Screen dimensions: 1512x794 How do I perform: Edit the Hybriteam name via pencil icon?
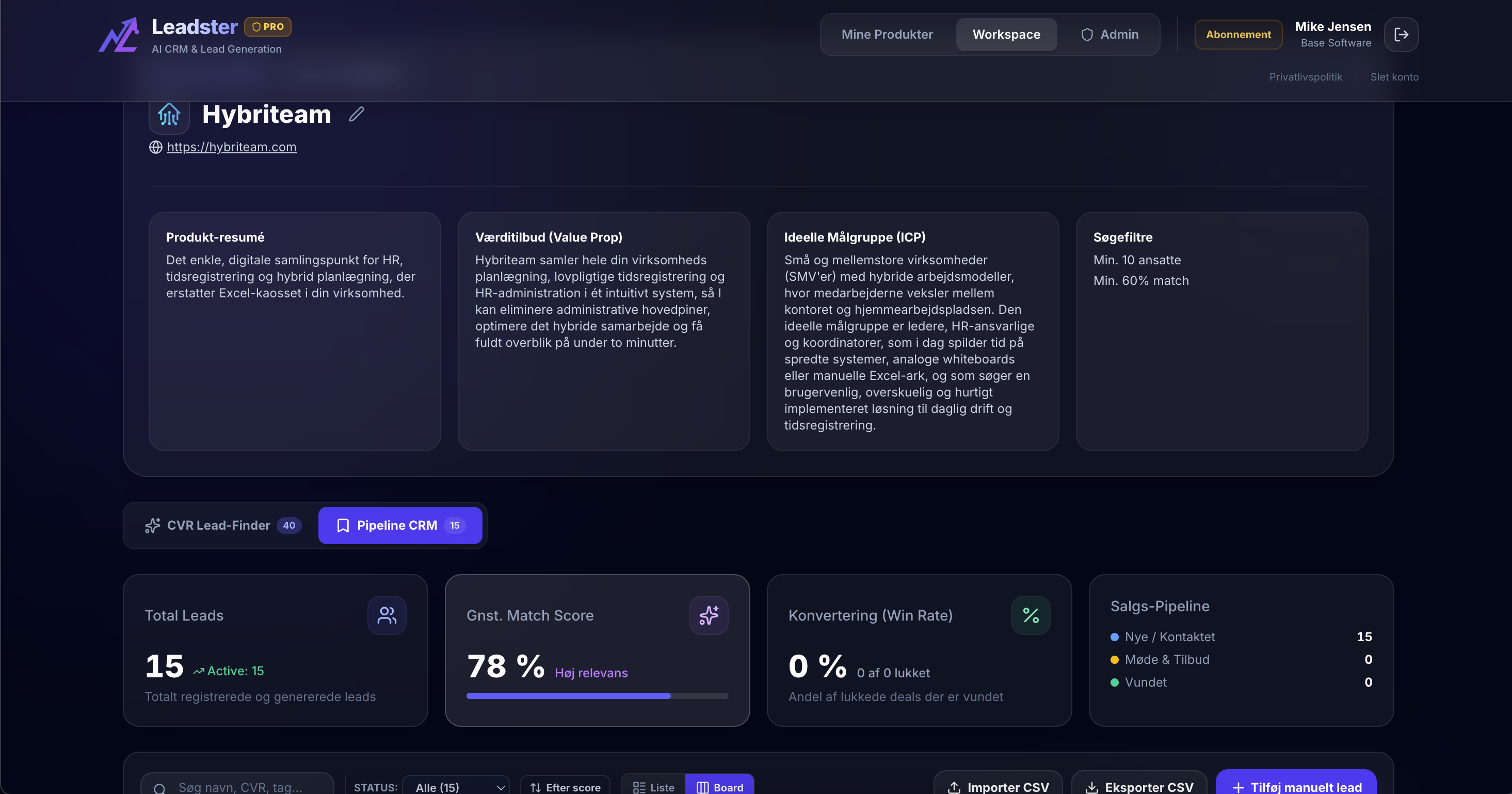356,114
